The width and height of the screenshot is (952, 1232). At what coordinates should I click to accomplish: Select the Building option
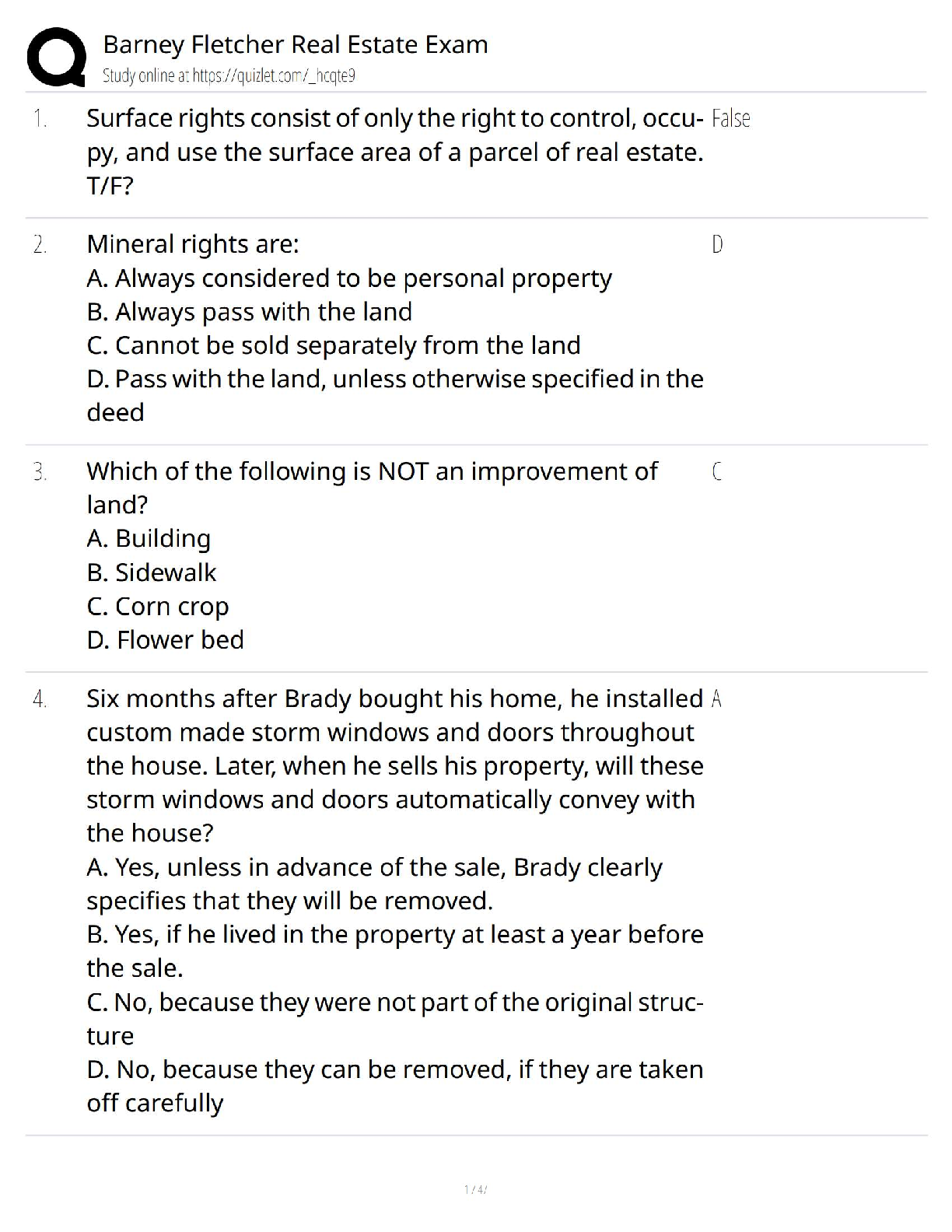pos(149,538)
